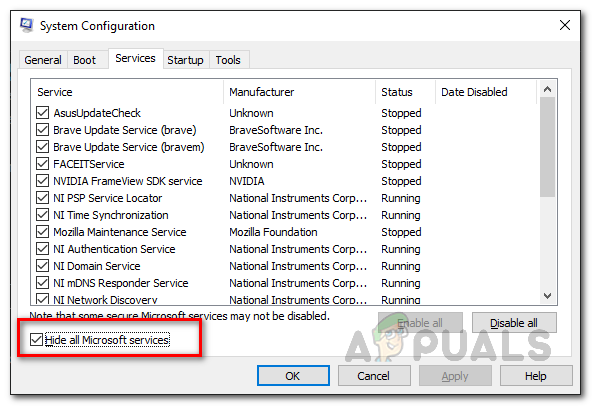Image resolution: width=592 pixels, height=406 pixels.
Task: Go to the Startup tab
Action: tap(185, 60)
